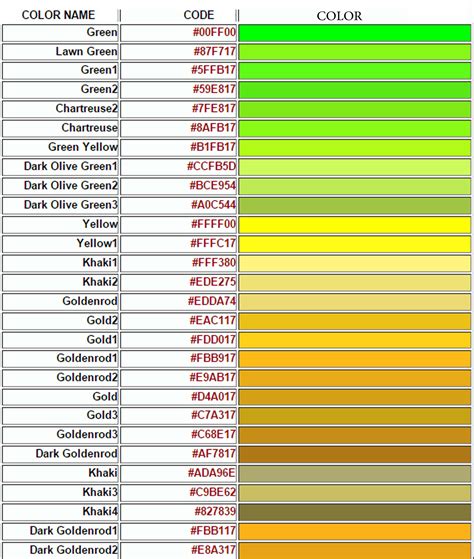Screen dimensions: 474x559
Task: Select the Yellow1 name cell
Action: click(x=60, y=244)
